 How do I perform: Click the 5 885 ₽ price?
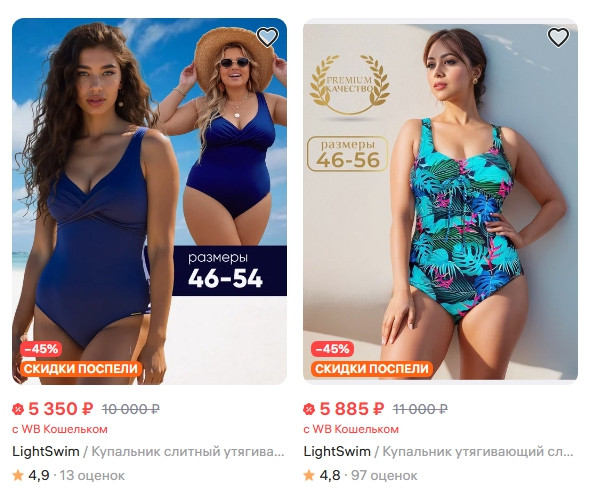click(x=352, y=409)
